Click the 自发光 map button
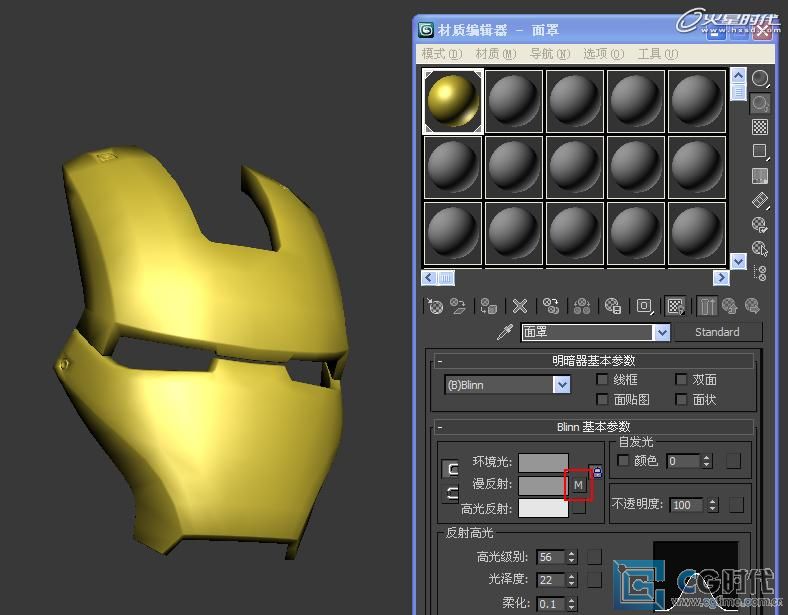 click(x=733, y=461)
